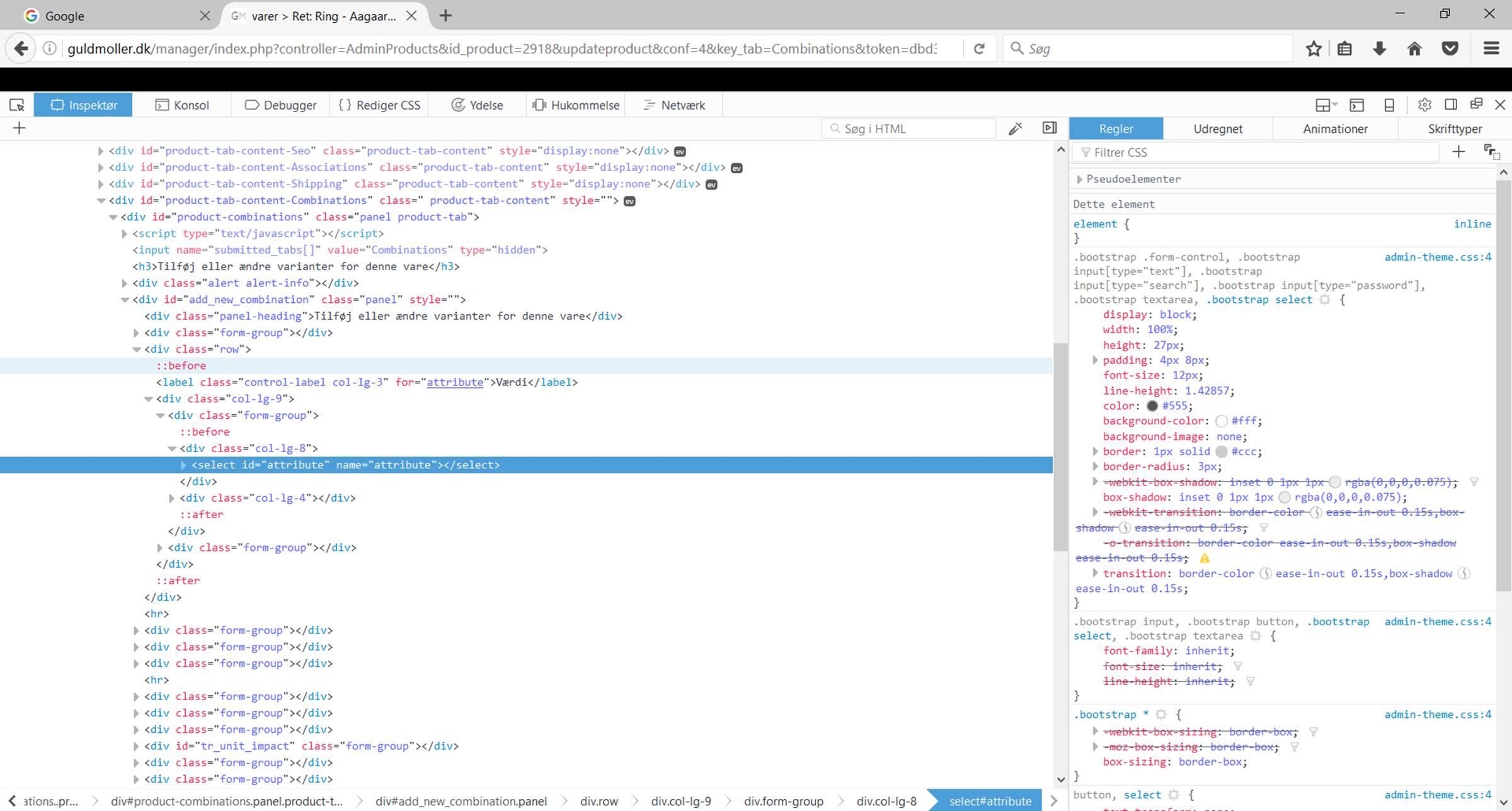Click the eyedropper color picker icon
This screenshot has width=1512, height=811.
tap(1015, 128)
